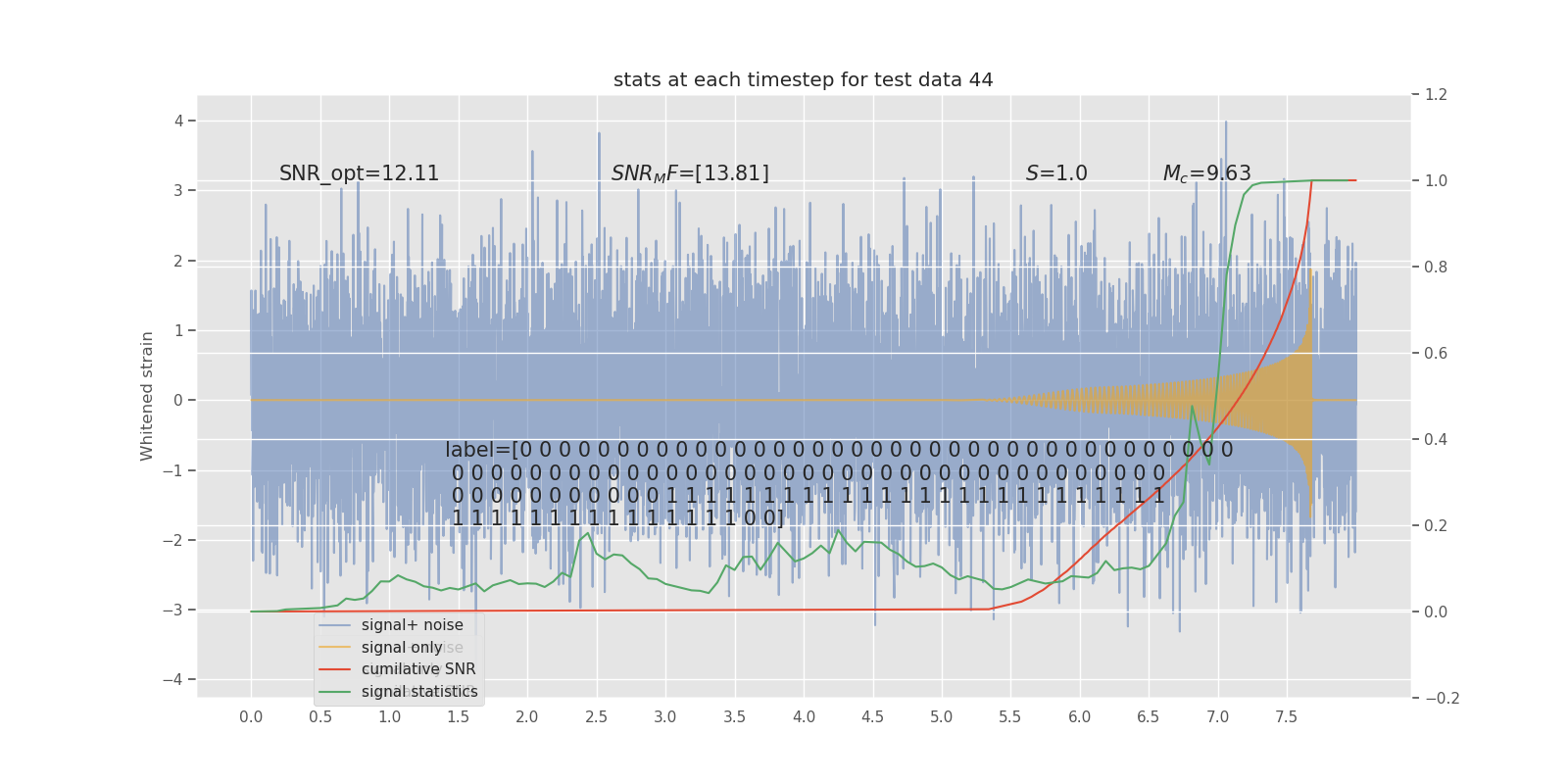Click the x-axis tick labeled 0.0
The height and width of the screenshot is (784, 1568).
click(x=251, y=717)
